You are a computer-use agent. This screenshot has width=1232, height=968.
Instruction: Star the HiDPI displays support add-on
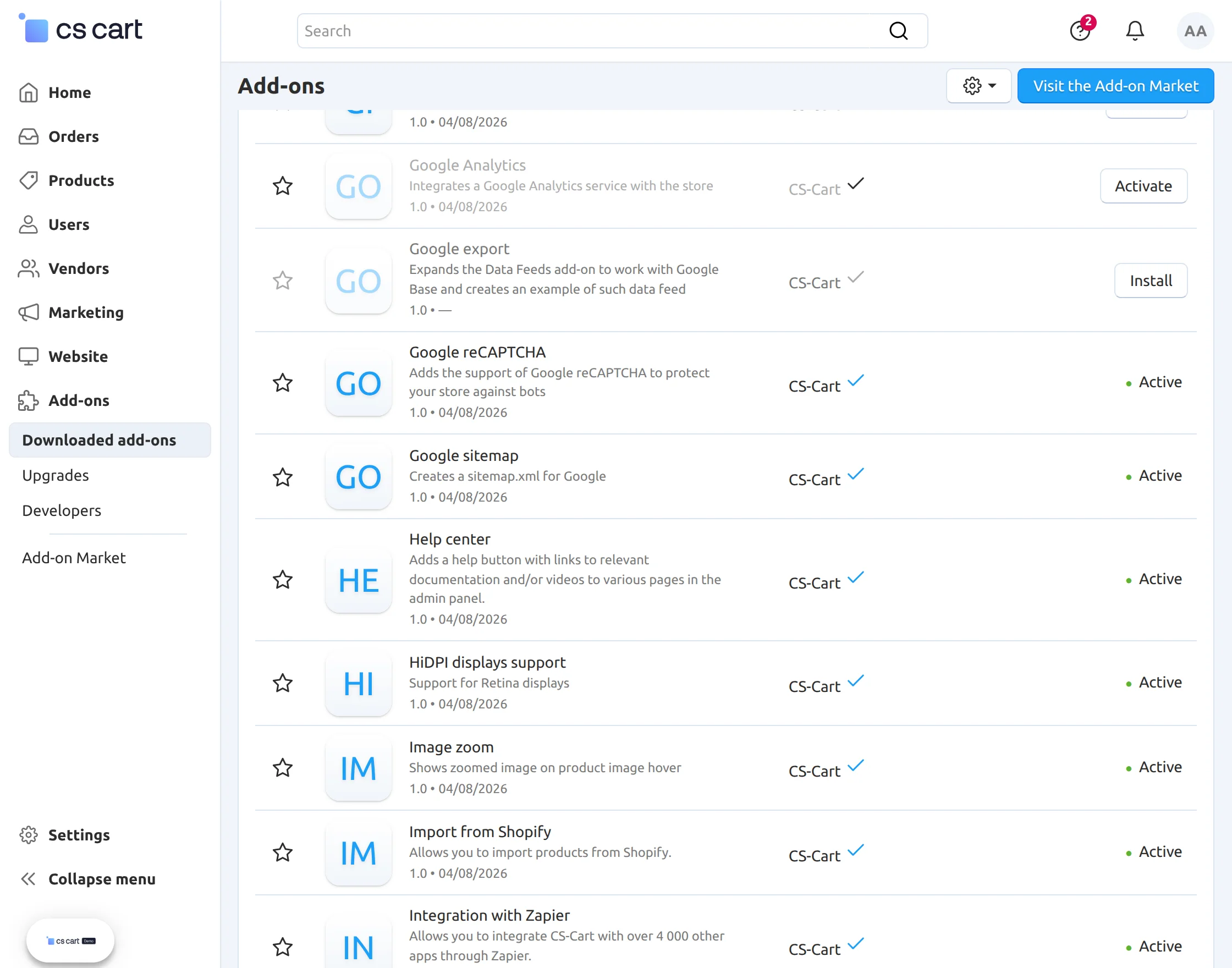click(283, 683)
